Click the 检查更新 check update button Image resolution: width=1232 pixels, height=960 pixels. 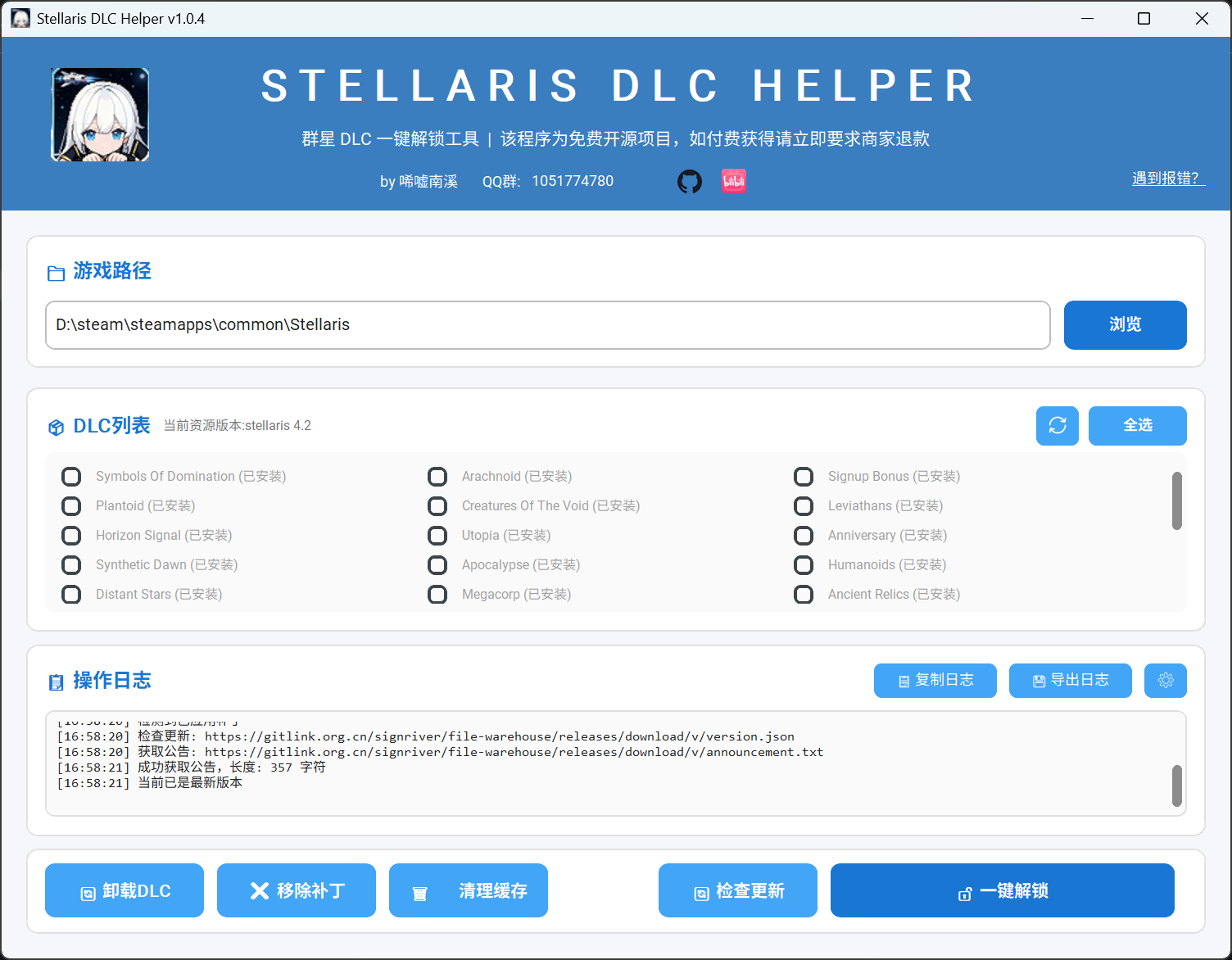738,890
